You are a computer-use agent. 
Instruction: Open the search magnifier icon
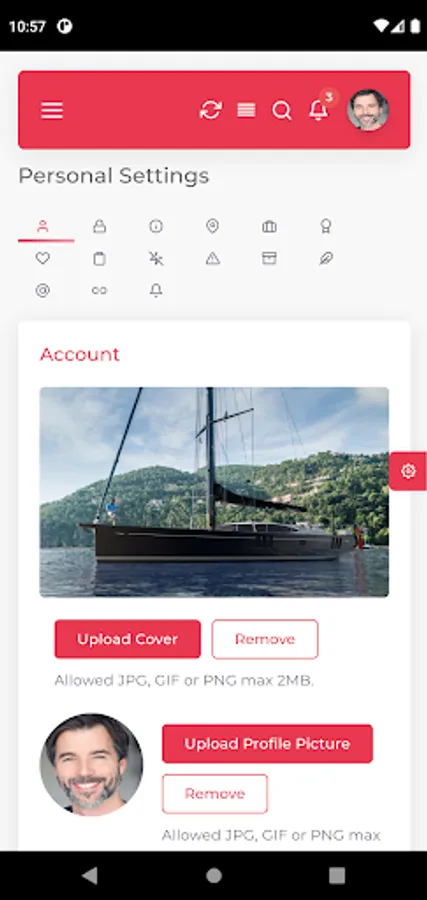tap(282, 110)
